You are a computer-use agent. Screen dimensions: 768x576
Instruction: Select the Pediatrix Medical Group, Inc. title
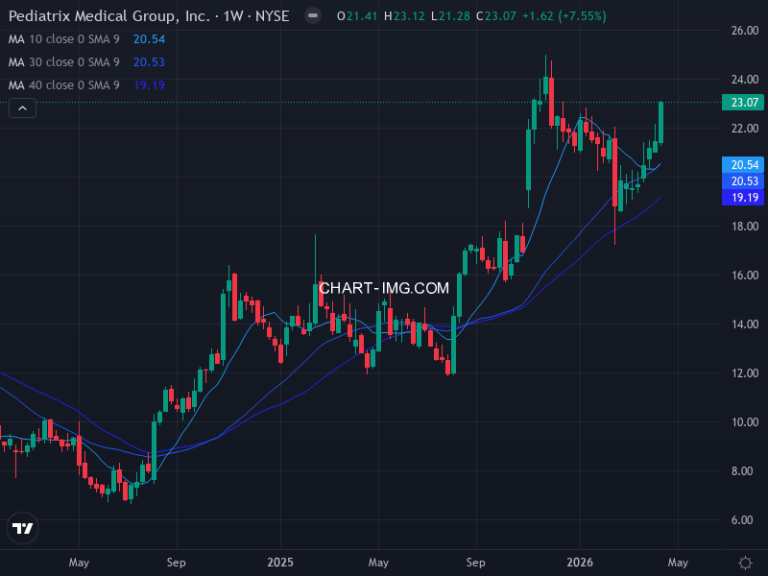pos(109,16)
